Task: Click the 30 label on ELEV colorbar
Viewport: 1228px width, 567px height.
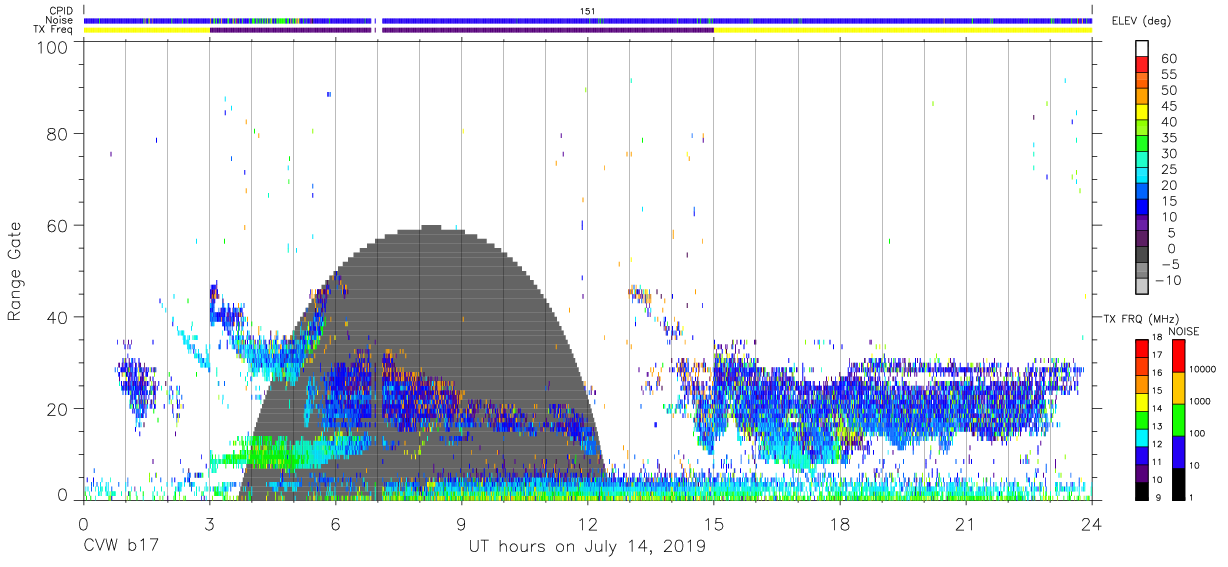Action: [x=1168, y=154]
